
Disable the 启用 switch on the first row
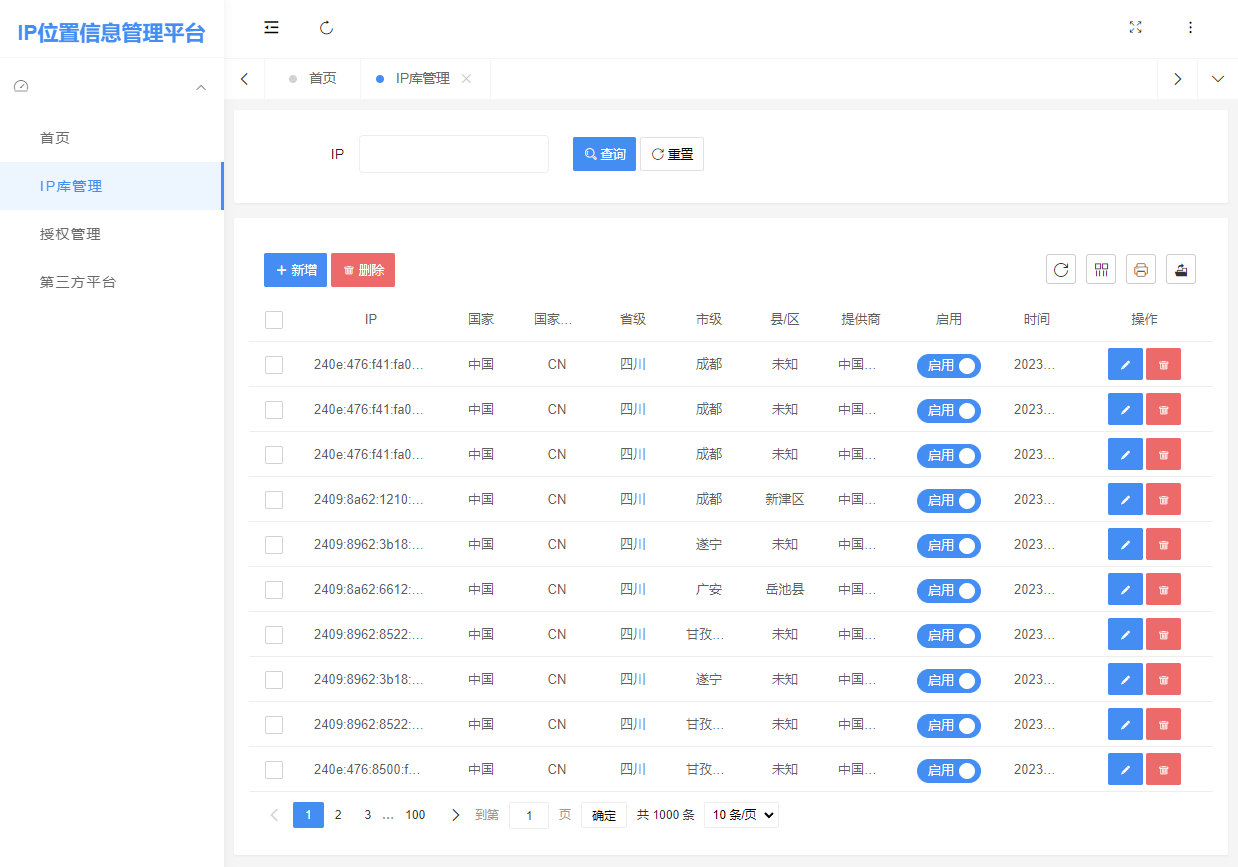click(x=948, y=365)
